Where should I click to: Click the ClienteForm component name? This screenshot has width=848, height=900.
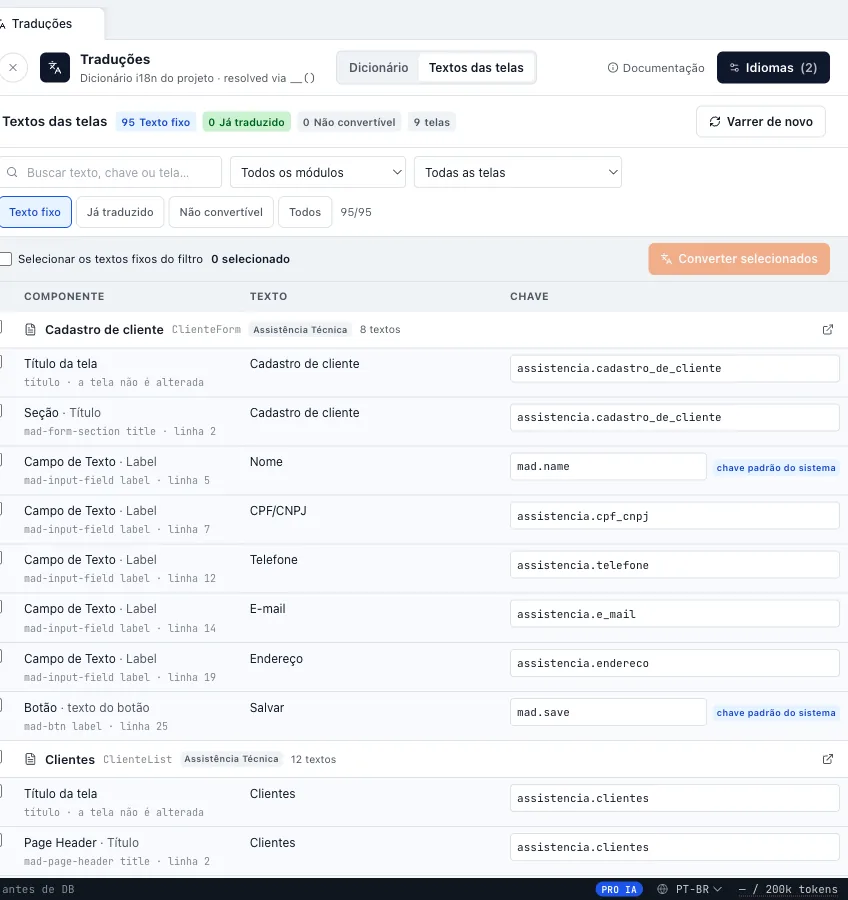coord(206,329)
